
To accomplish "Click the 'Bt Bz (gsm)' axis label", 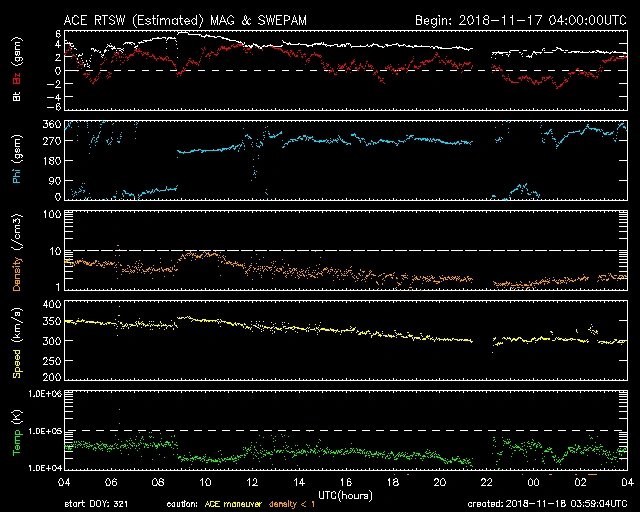I will click(17, 69).
